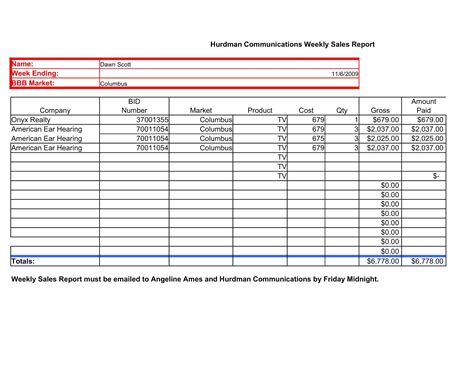Screen dimensions: 474x366
Task: Click the red 'Name:' label
Action: [x=22, y=64]
